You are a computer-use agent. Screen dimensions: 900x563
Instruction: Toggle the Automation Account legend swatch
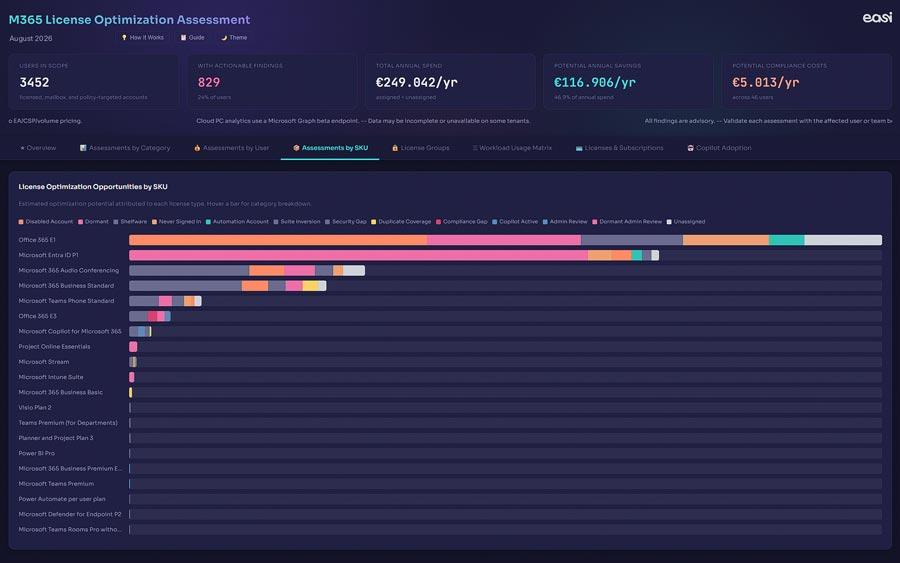[x=208, y=222]
